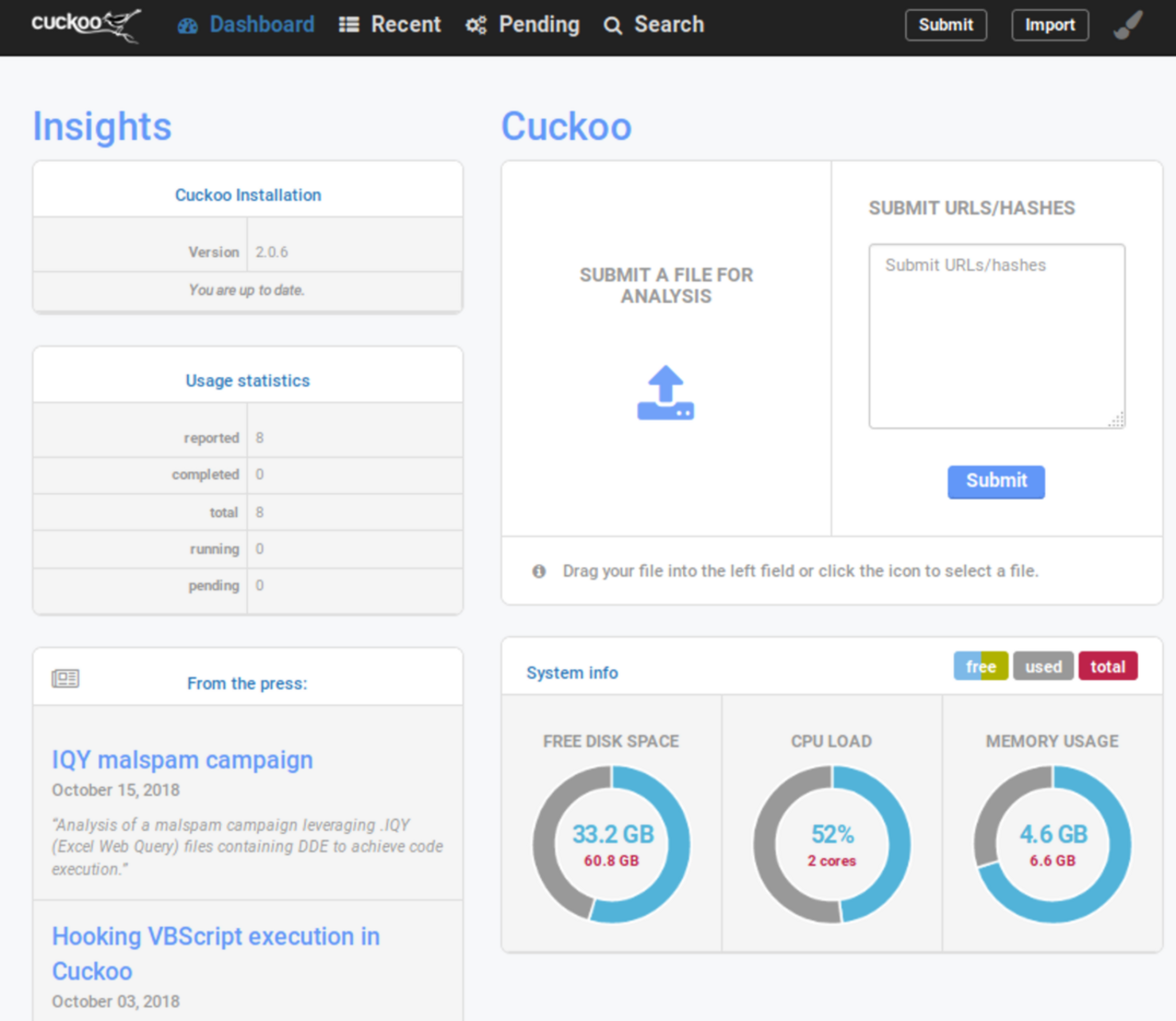Click the Cuckoo bird logo
This screenshot has height=1021, width=1176.
tap(86, 24)
